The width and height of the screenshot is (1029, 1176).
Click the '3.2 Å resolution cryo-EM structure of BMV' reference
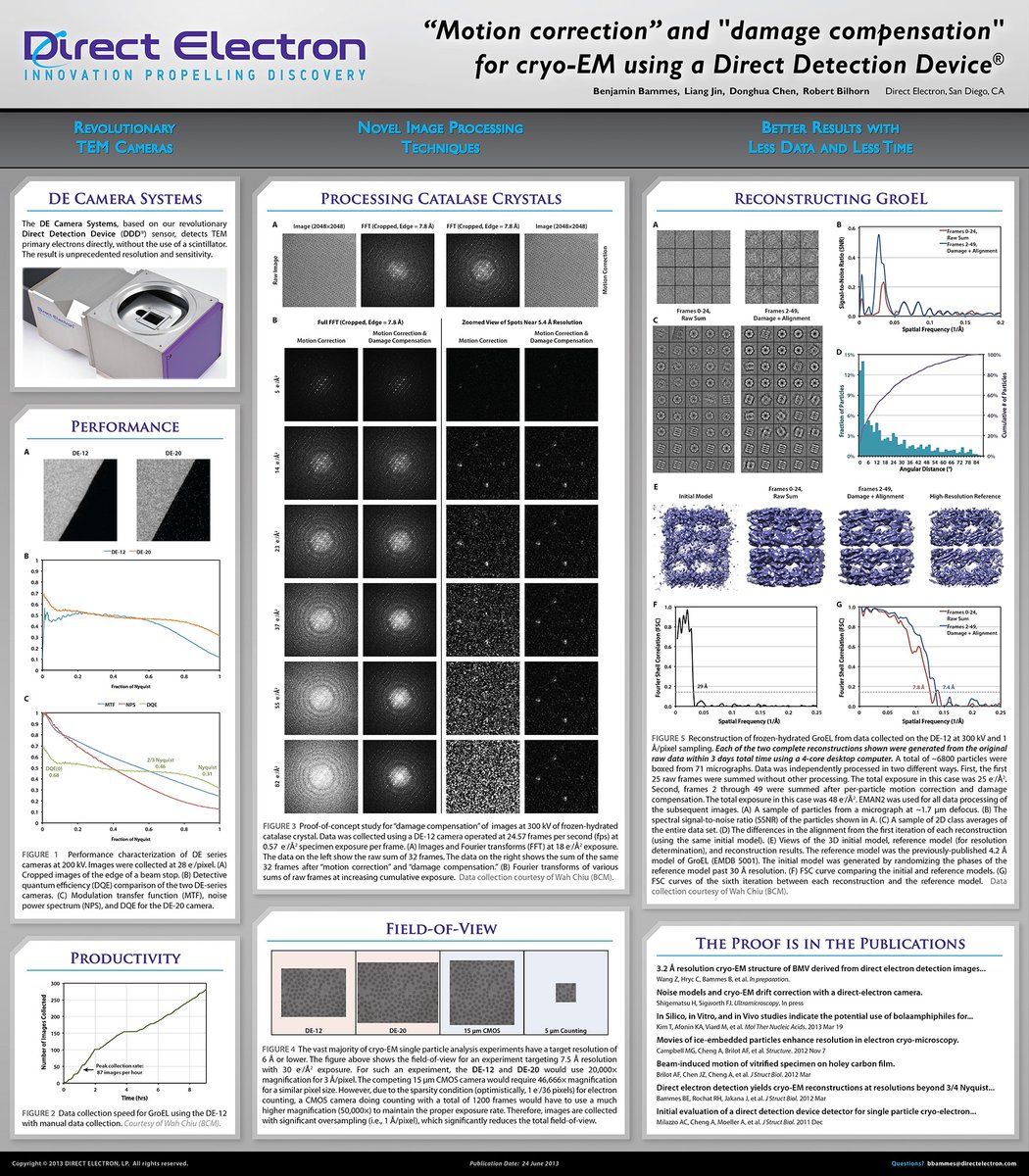tap(821, 972)
